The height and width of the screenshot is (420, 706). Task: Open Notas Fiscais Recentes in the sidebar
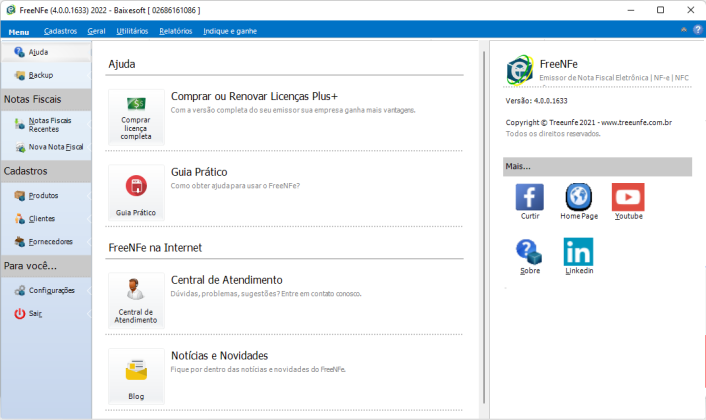pos(46,125)
